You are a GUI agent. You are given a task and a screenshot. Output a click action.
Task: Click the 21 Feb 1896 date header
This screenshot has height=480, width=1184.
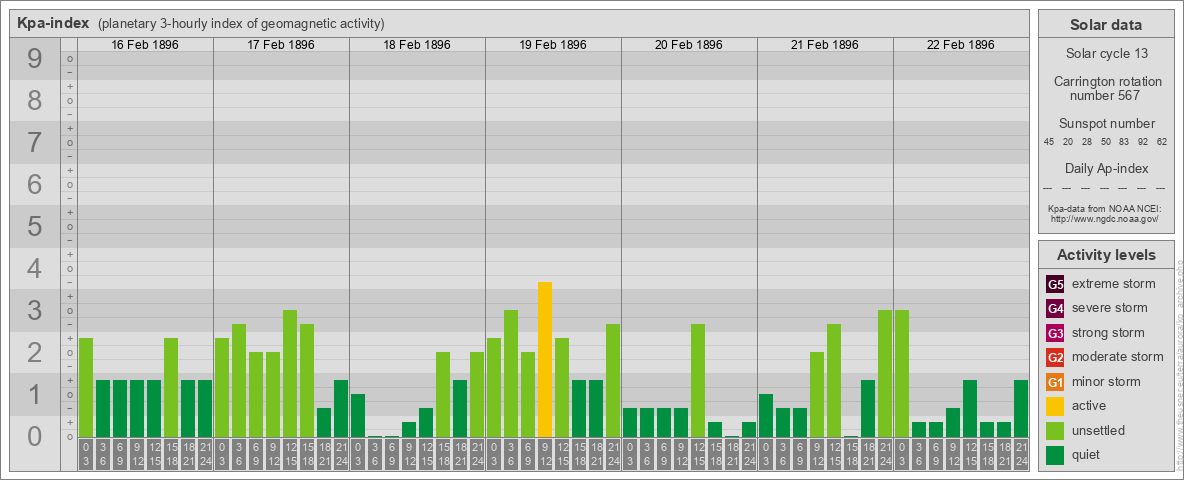pos(825,45)
